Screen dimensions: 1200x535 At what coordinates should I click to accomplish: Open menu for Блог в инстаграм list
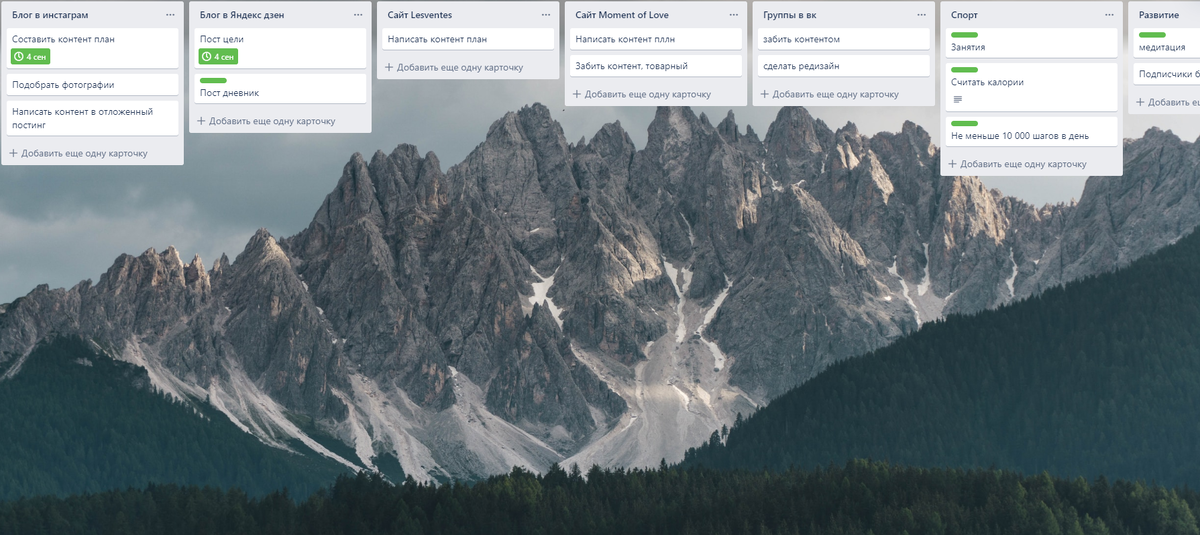pyautogui.click(x=170, y=15)
